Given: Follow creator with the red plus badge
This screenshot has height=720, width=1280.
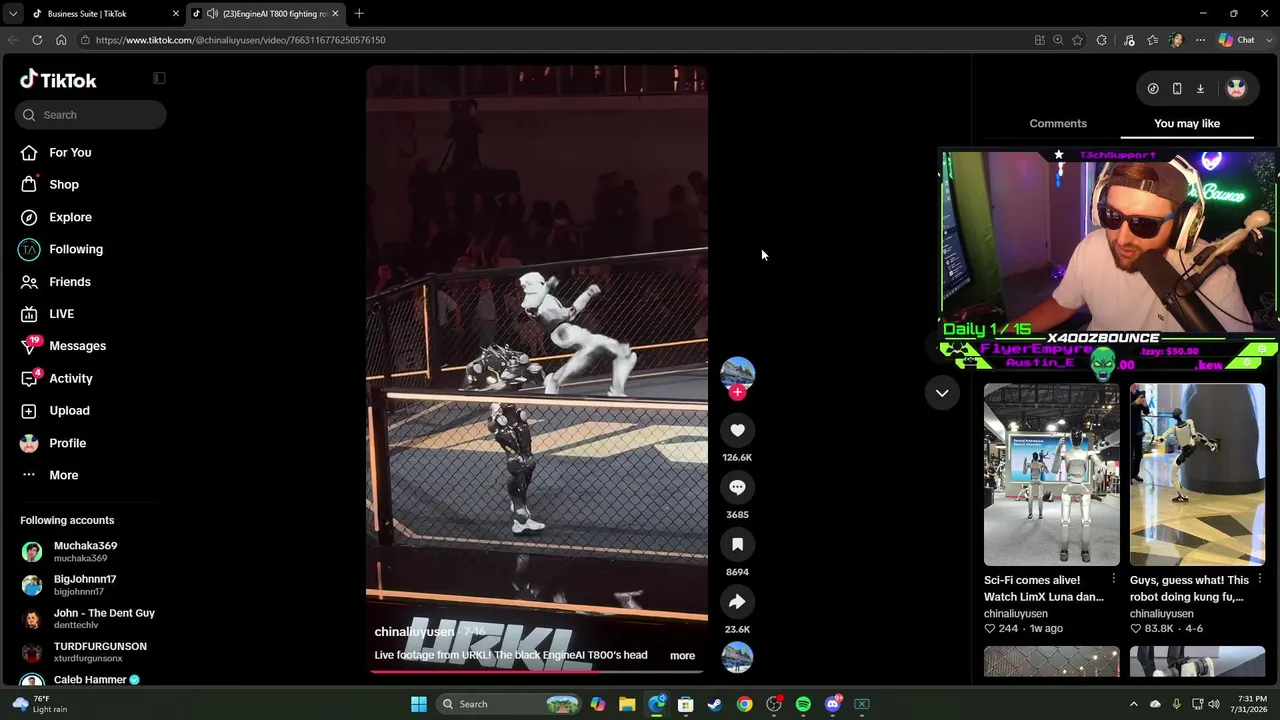Looking at the screenshot, I should [737, 392].
